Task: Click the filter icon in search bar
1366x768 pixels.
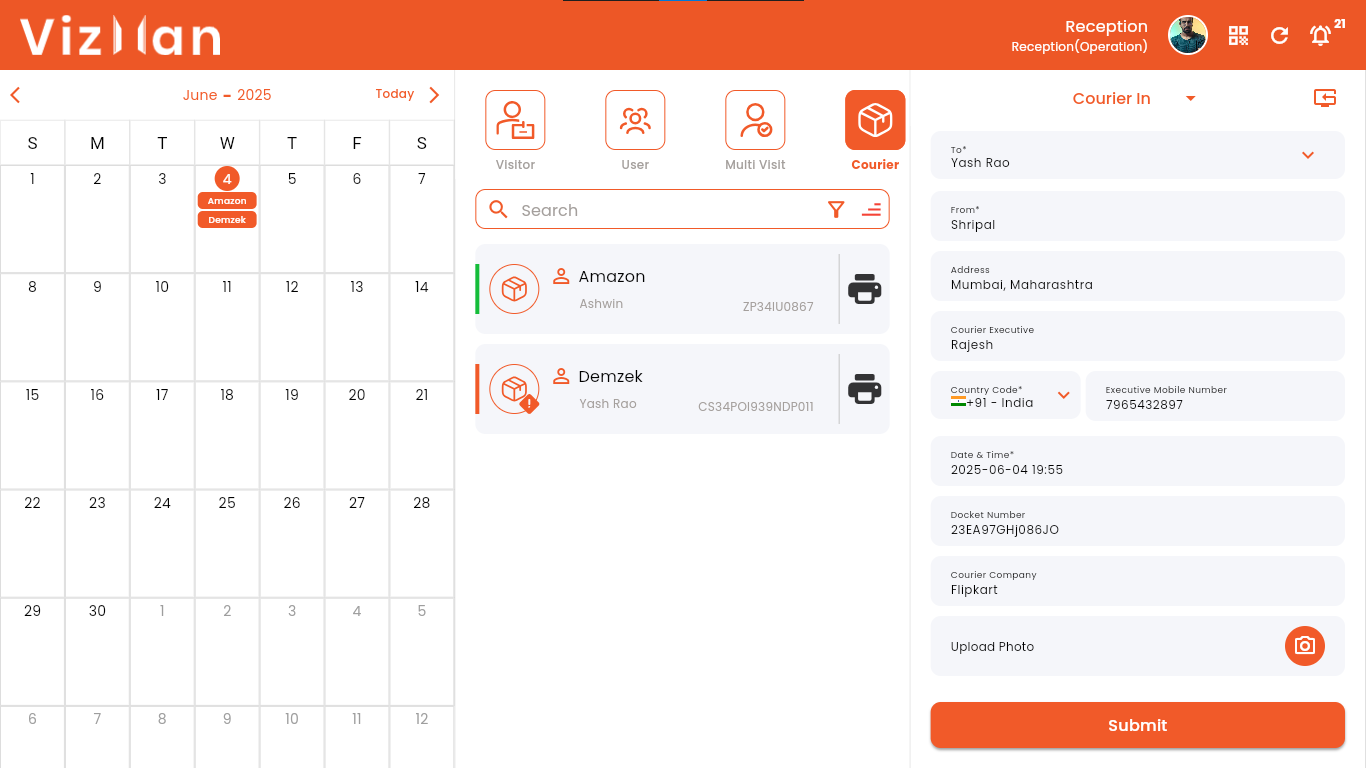Action: pos(836,209)
